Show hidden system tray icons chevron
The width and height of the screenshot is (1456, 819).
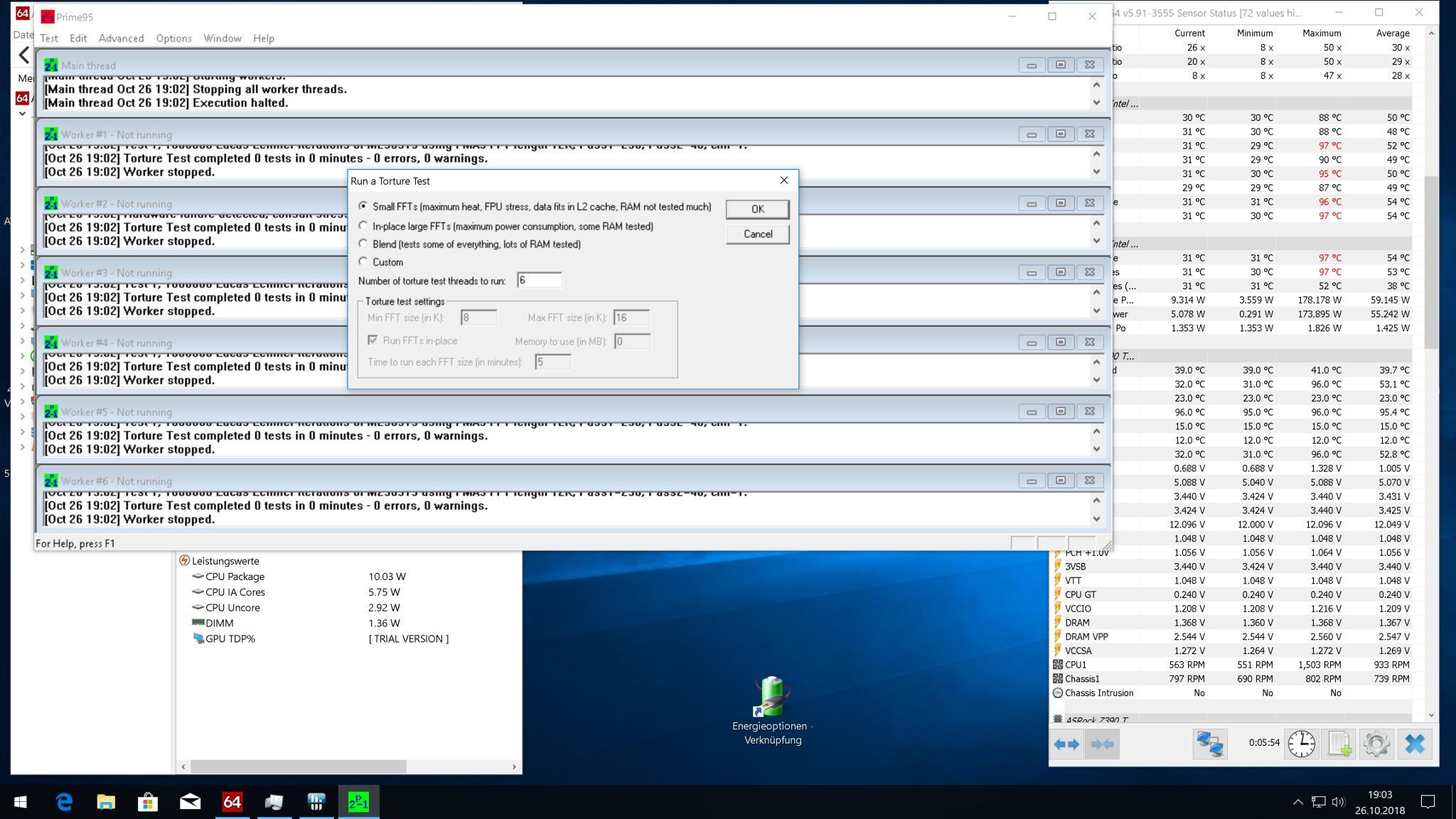1297,802
